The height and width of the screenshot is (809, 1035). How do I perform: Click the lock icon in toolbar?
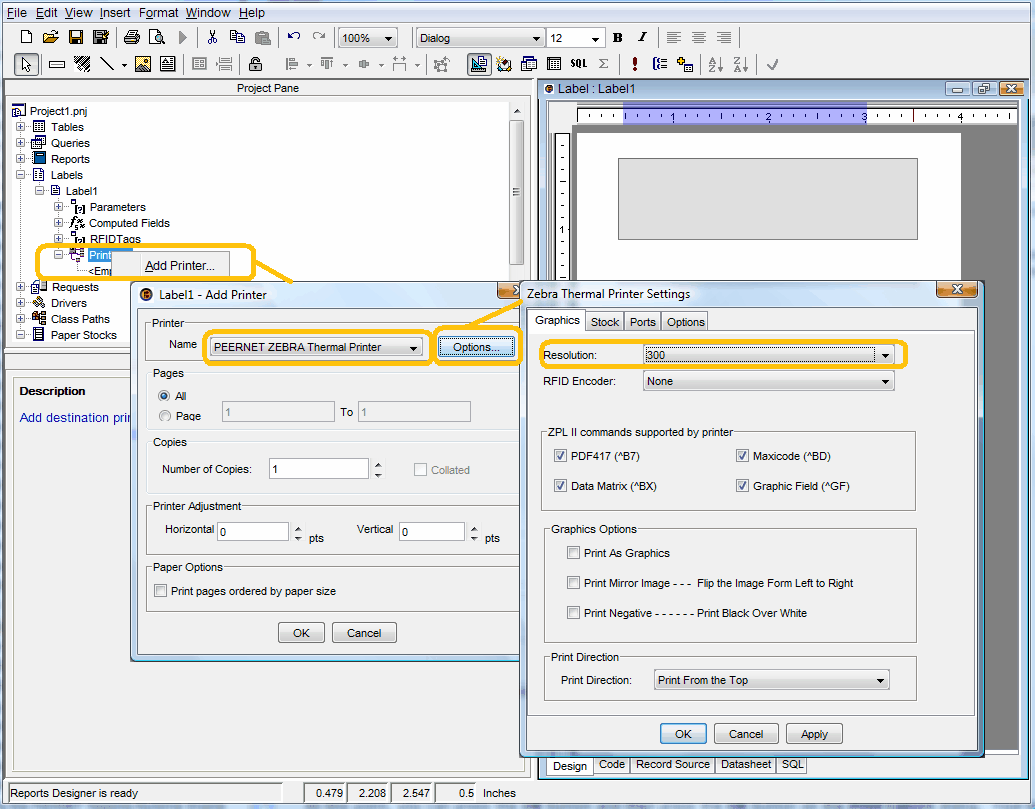255,64
